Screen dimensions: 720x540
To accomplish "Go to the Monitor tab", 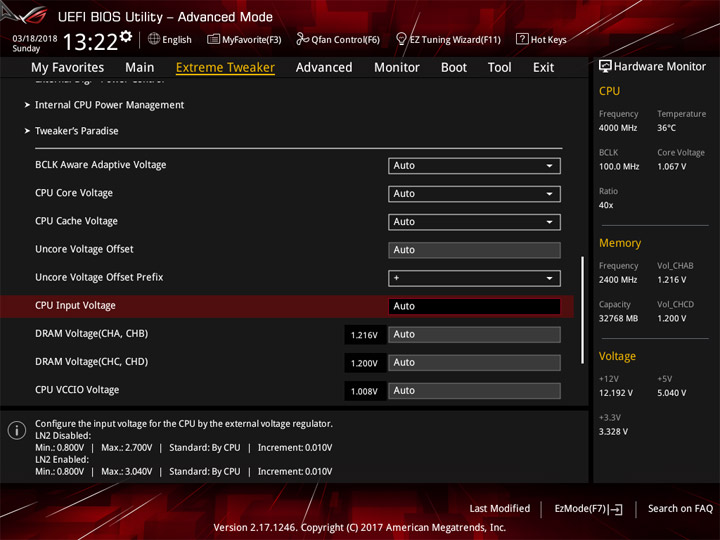I will [397, 68].
